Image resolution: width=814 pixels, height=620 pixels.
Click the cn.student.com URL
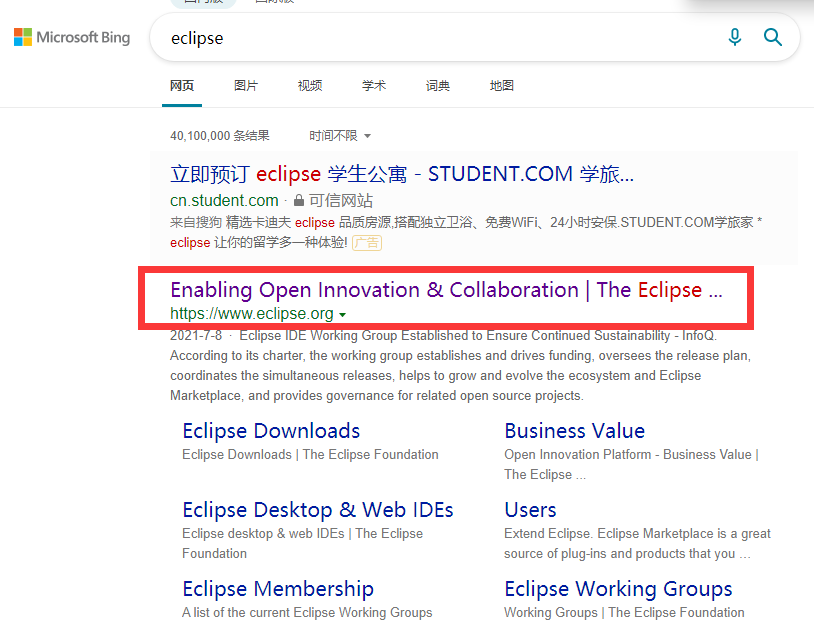pyautogui.click(x=224, y=200)
